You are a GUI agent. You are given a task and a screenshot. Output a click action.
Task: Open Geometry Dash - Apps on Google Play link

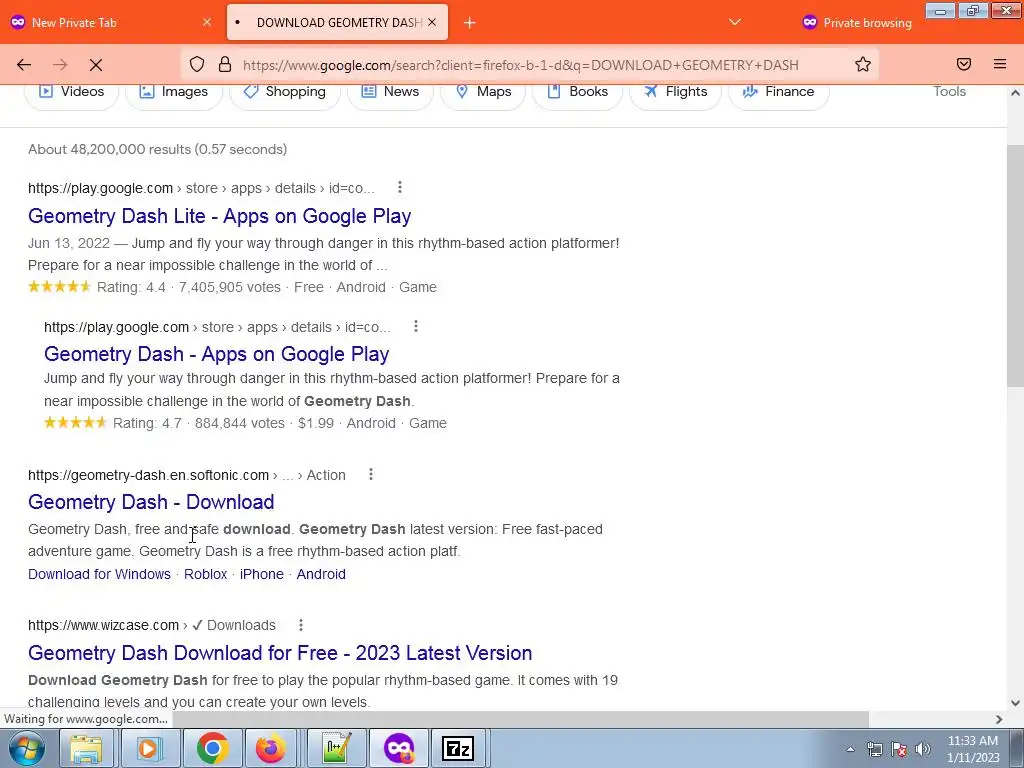216,354
